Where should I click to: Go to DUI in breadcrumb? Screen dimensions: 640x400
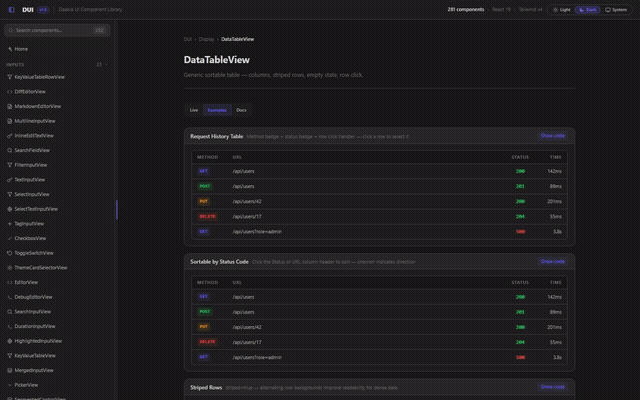187,39
